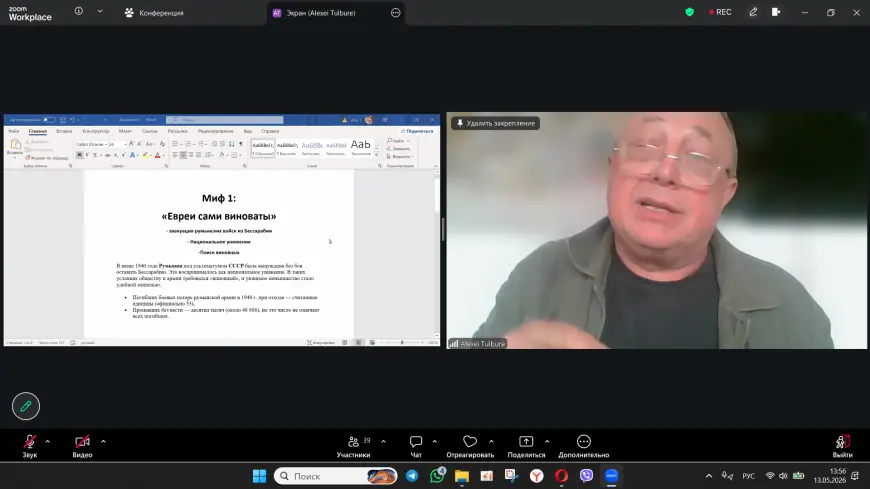Expand video options arrow beside Видео
This screenshot has height=489, width=870.
(103, 442)
